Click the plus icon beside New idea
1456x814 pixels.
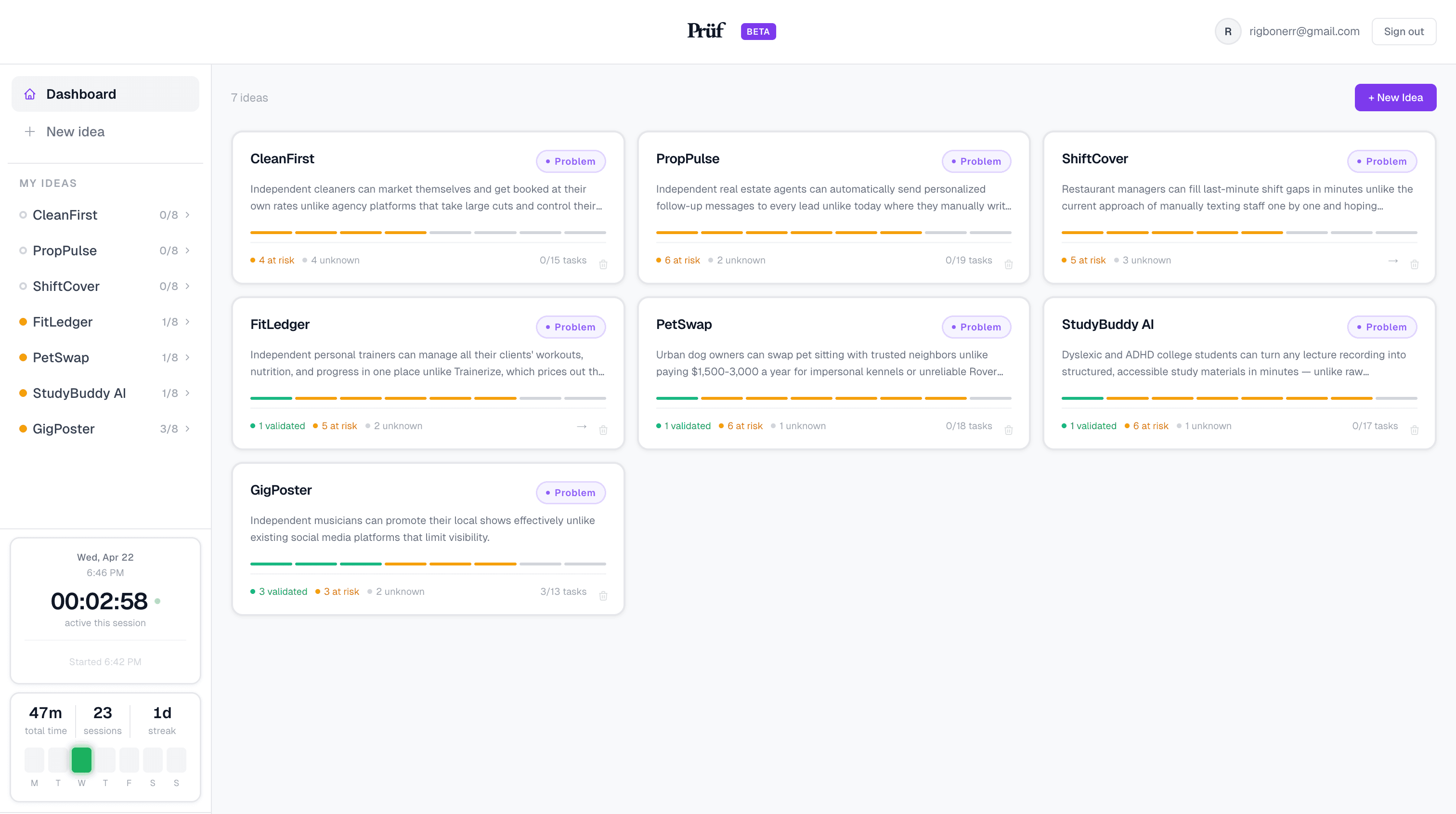pyautogui.click(x=29, y=131)
